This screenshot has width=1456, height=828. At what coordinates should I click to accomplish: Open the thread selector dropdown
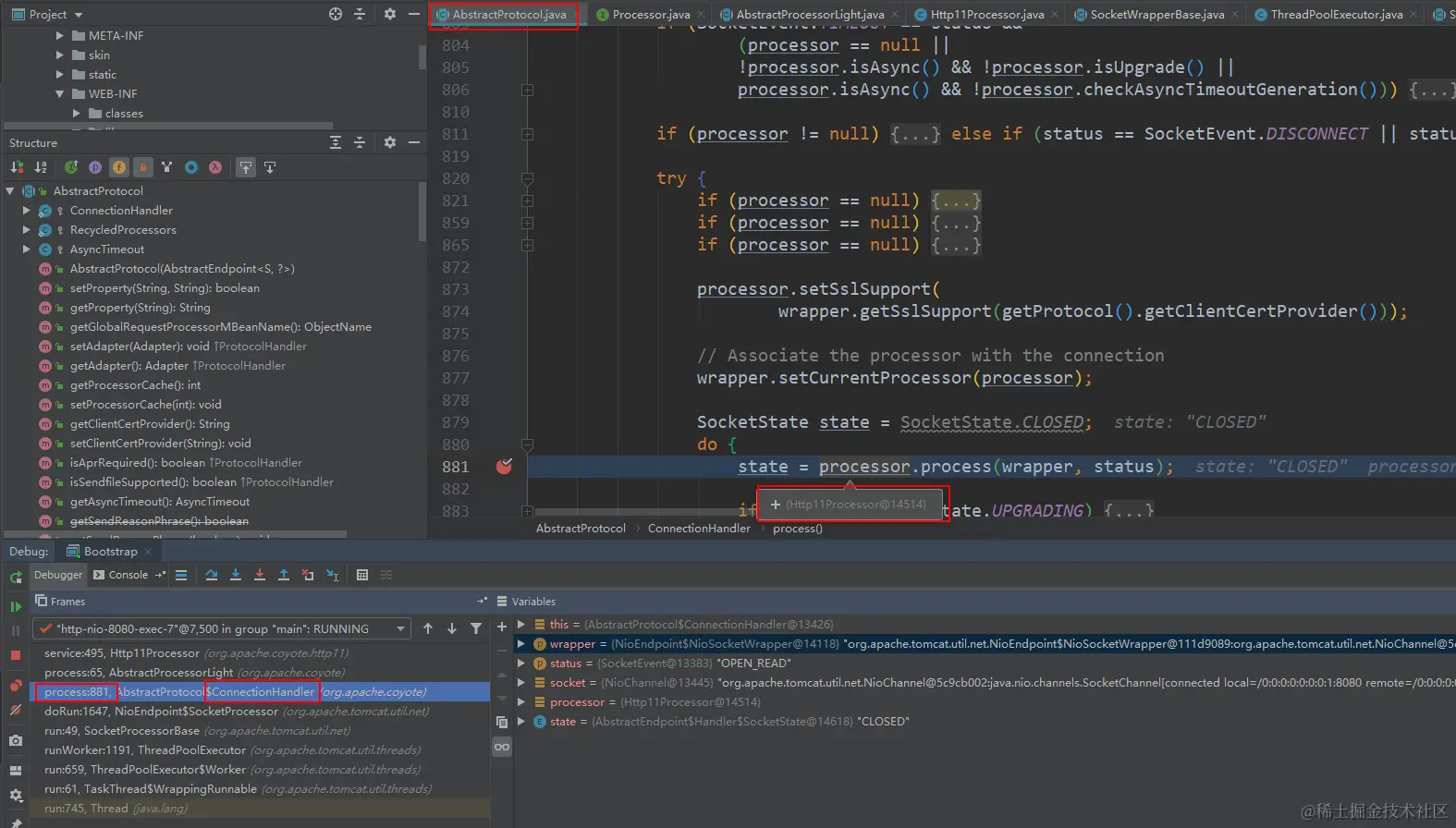tap(221, 628)
